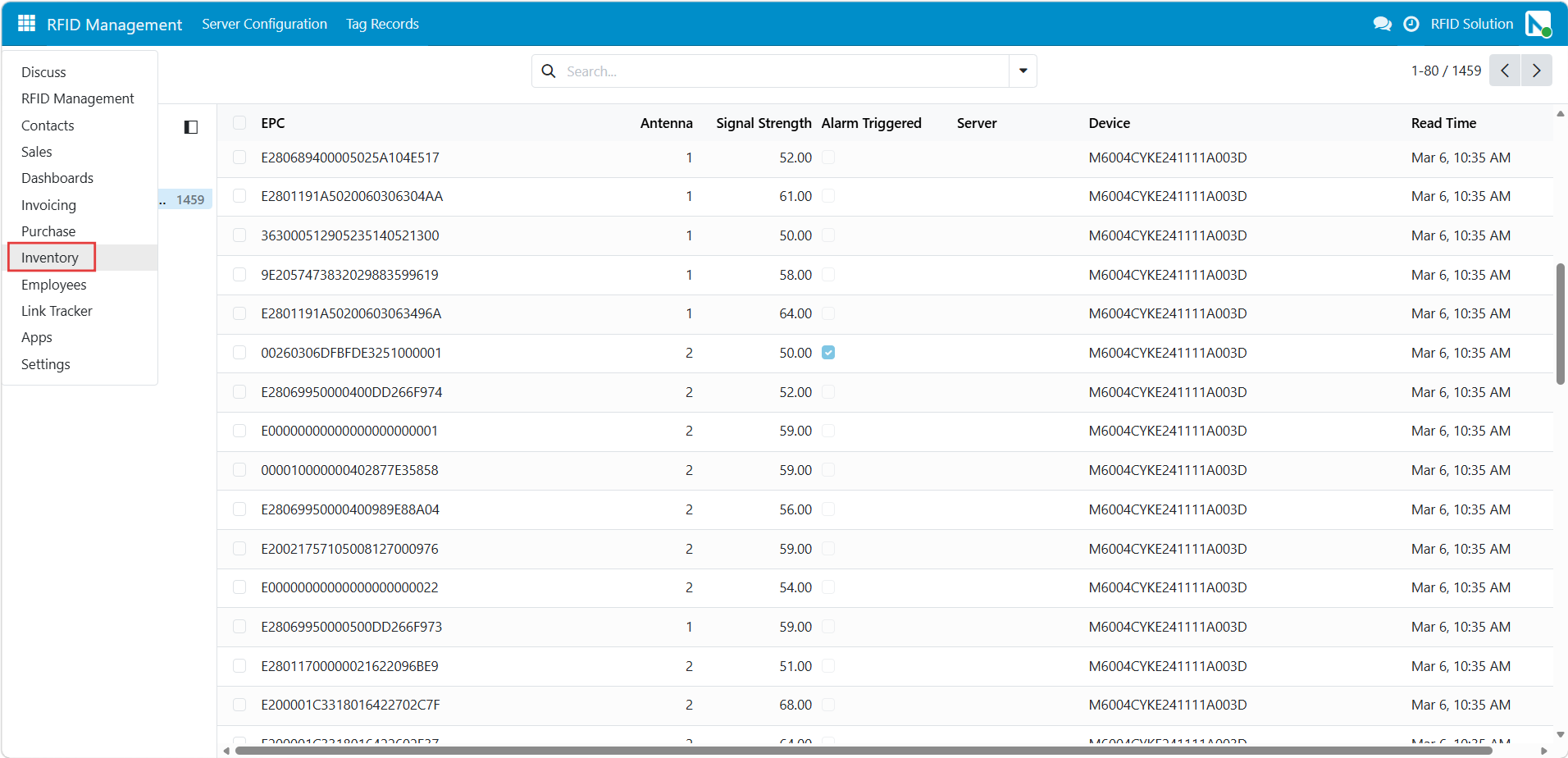Select row E280689400005025A104E517
Viewport: 1568px width, 758px height.
[239, 158]
